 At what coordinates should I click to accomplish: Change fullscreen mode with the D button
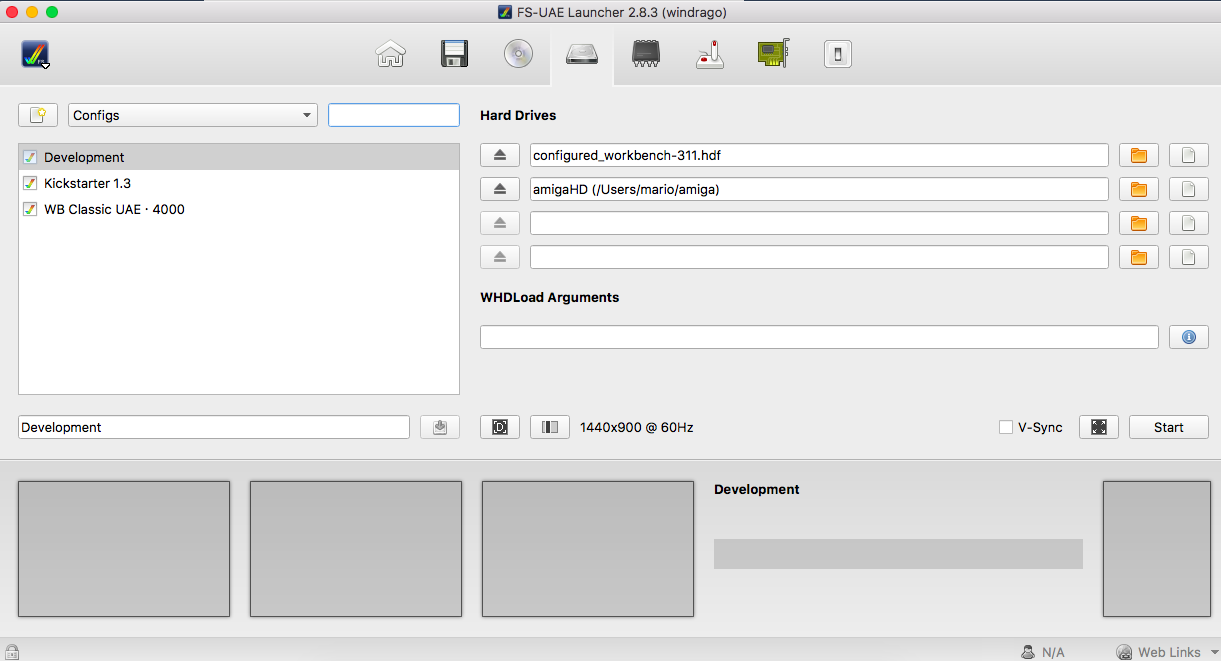500,427
